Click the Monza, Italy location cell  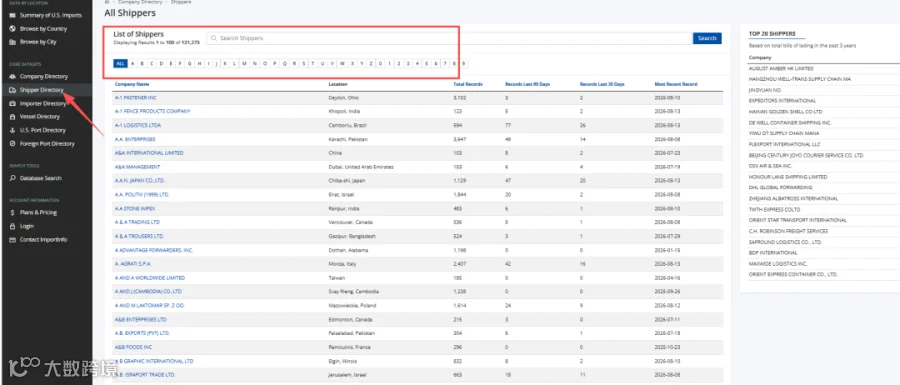tap(343, 264)
